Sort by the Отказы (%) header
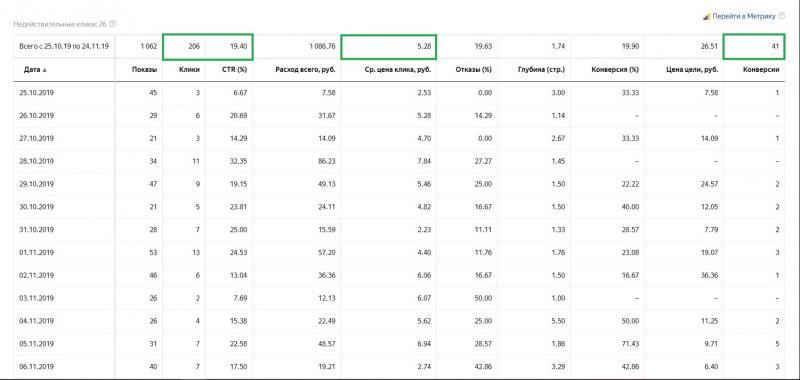This screenshot has height=380, width=800. click(x=473, y=70)
